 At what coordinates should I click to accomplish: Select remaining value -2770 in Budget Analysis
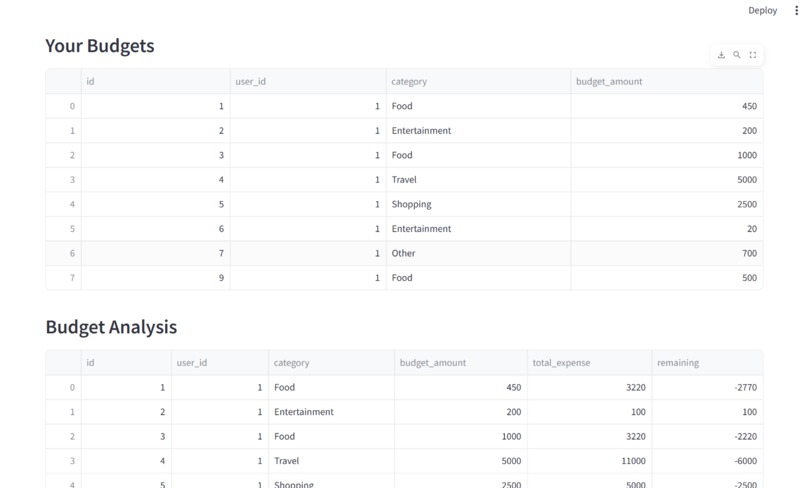coord(707,387)
